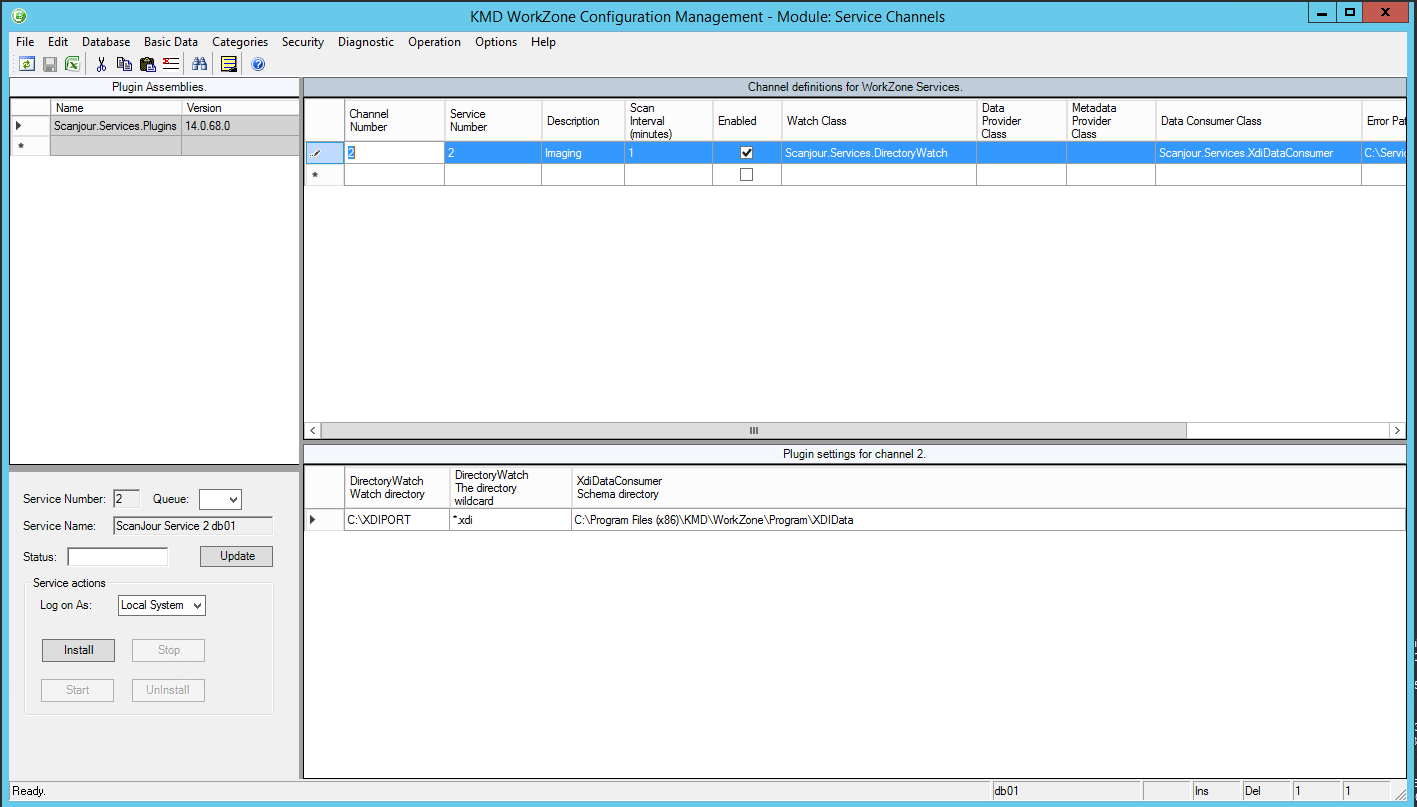Click the XDIData schema directory cell
This screenshot has height=807, width=1417.
[x=988, y=520]
